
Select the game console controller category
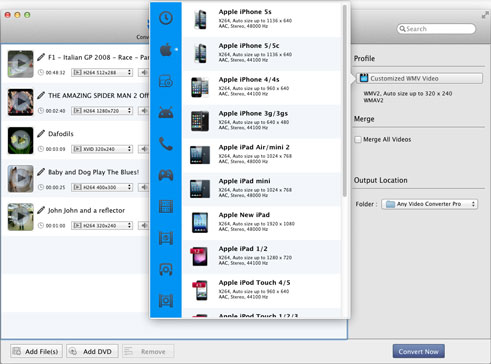click(166, 175)
